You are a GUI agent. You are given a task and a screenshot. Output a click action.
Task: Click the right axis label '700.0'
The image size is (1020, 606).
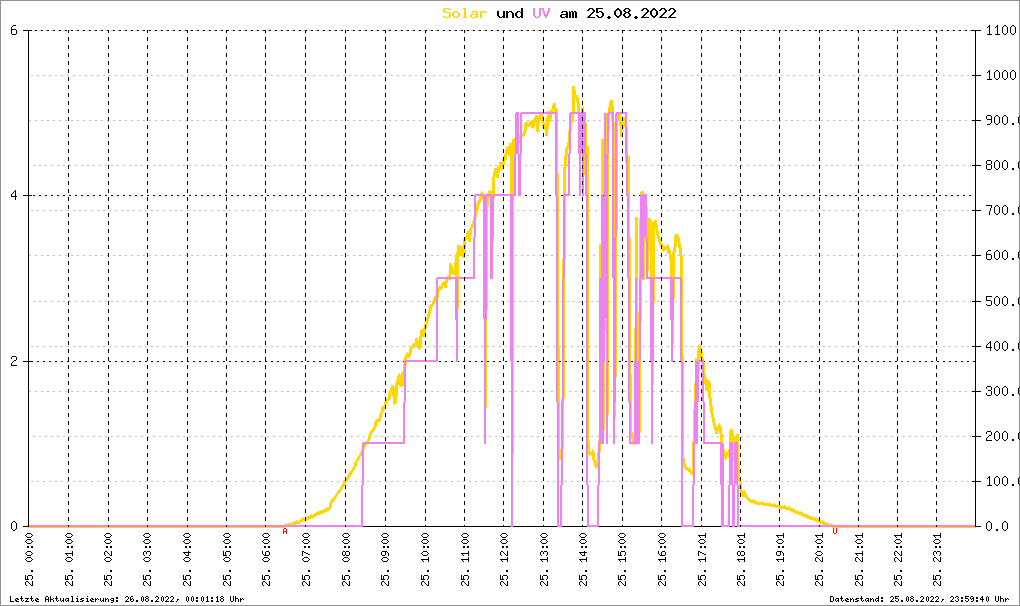[x=1002, y=211]
